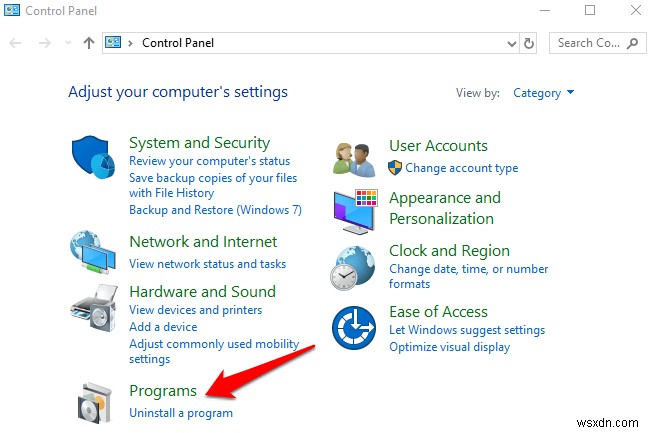The height and width of the screenshot is (433, 650).
Task: Open the View by Category dropdown
Action: pyautogui.click(x=543, y=93)
